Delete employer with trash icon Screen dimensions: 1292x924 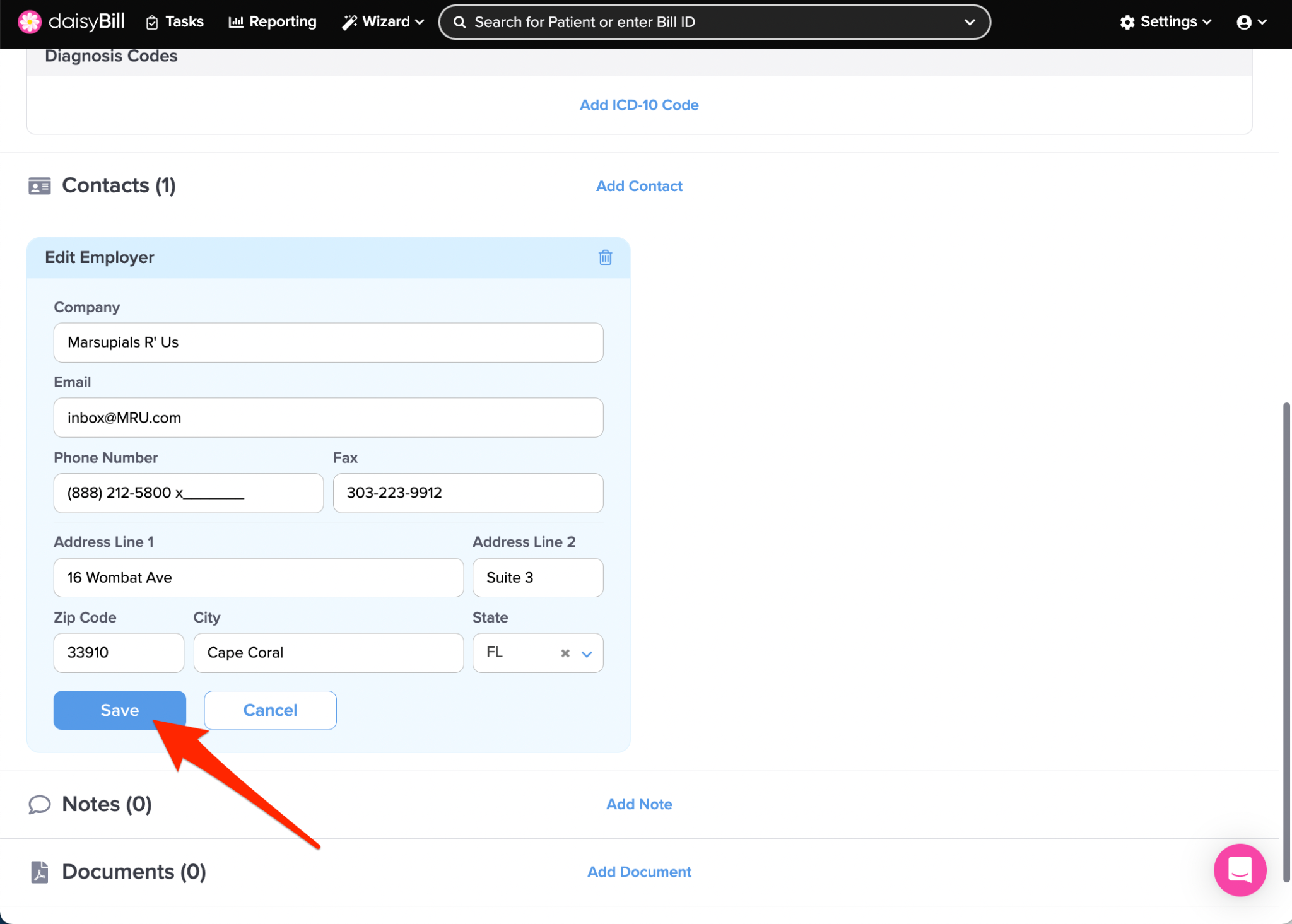click(x=605, y=257)
